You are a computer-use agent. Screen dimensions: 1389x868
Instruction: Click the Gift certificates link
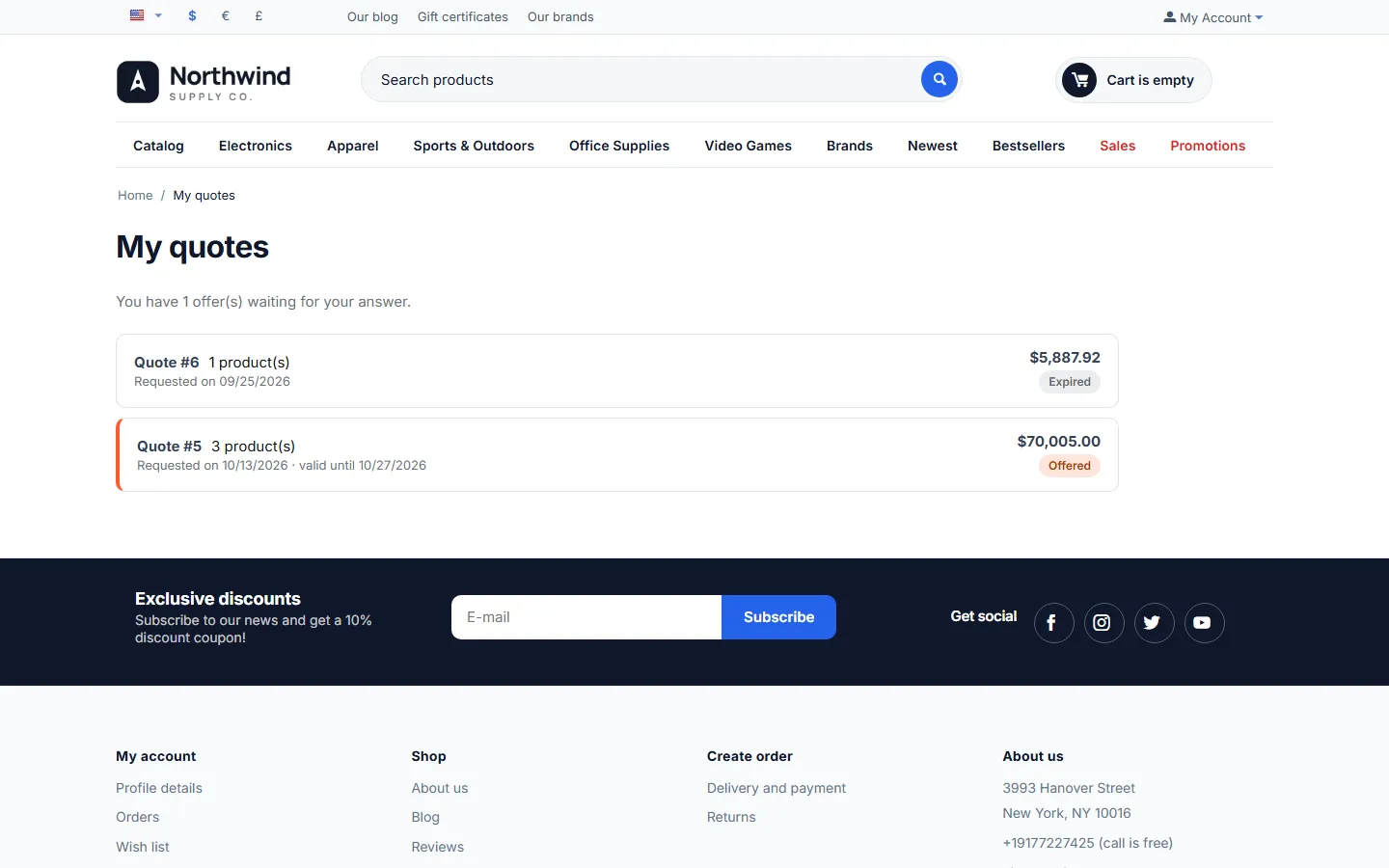click(x=463, y=17)
